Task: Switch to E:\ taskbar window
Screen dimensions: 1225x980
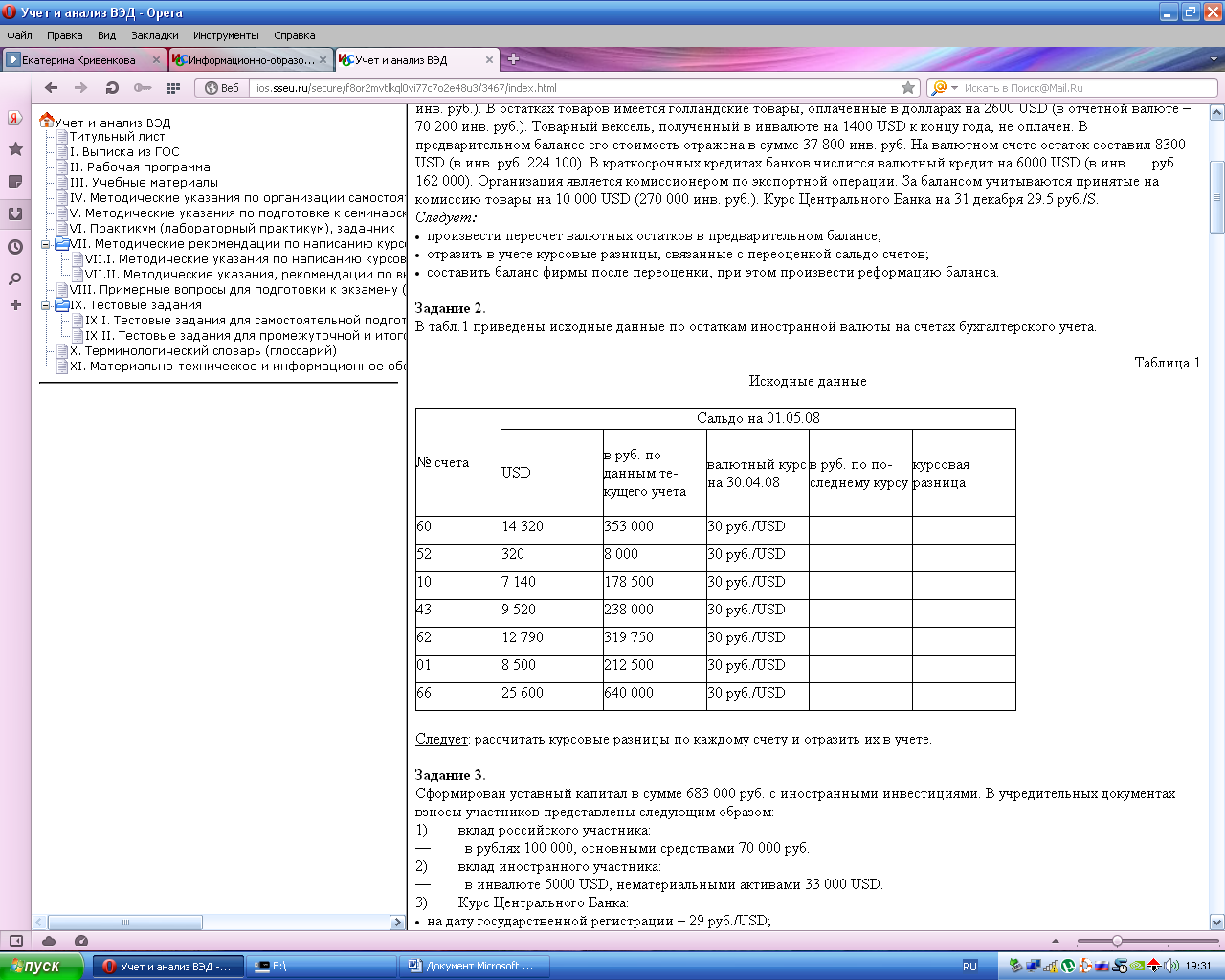Action: tap(321, 967)
